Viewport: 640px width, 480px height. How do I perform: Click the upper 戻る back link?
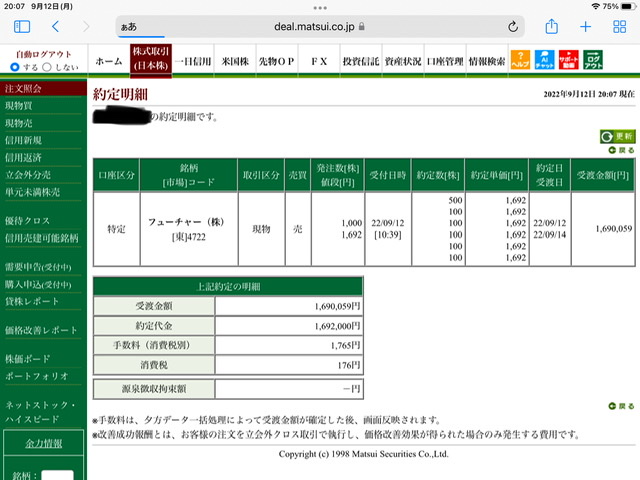click(622, 150)
